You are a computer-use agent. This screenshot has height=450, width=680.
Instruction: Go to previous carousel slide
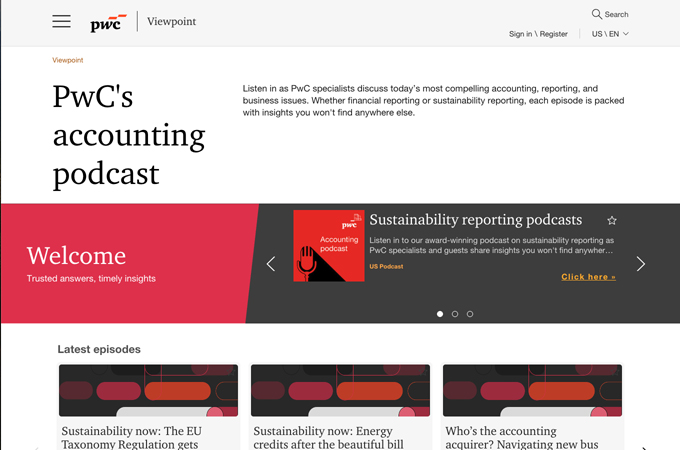click(x=271, y=264)
